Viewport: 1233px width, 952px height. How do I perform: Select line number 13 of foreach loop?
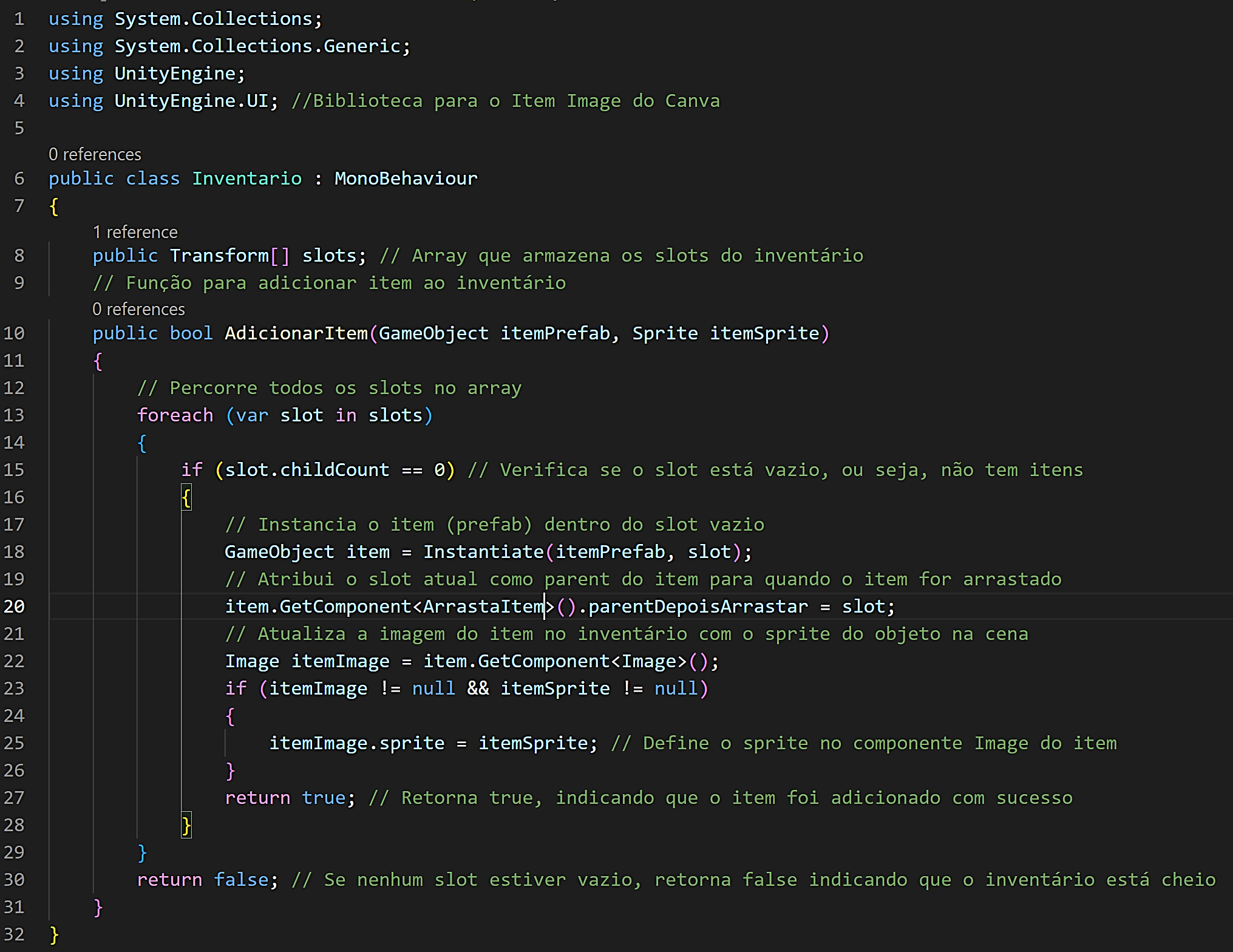(x=15, y=415)
